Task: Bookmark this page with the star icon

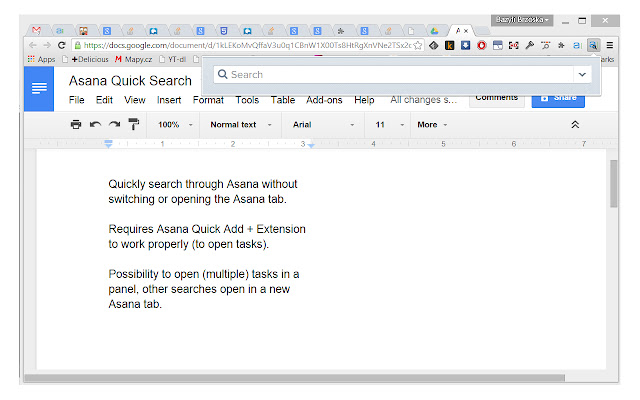Action: pos(418,45)
